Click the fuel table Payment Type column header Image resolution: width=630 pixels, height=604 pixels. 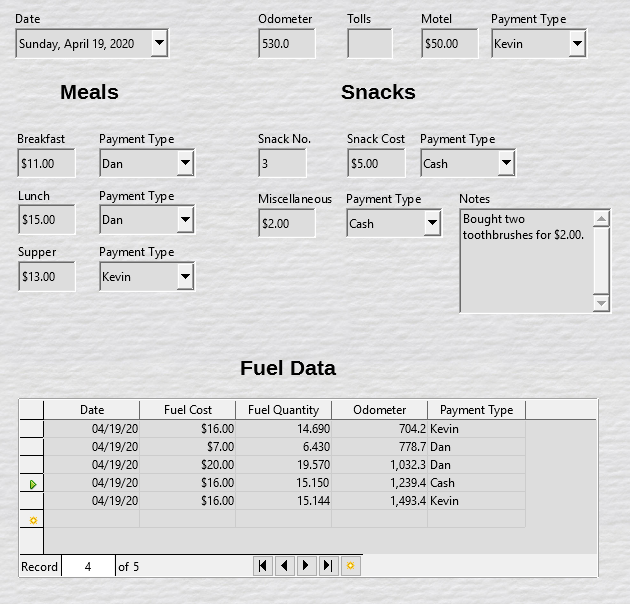(x=477, y=410)
